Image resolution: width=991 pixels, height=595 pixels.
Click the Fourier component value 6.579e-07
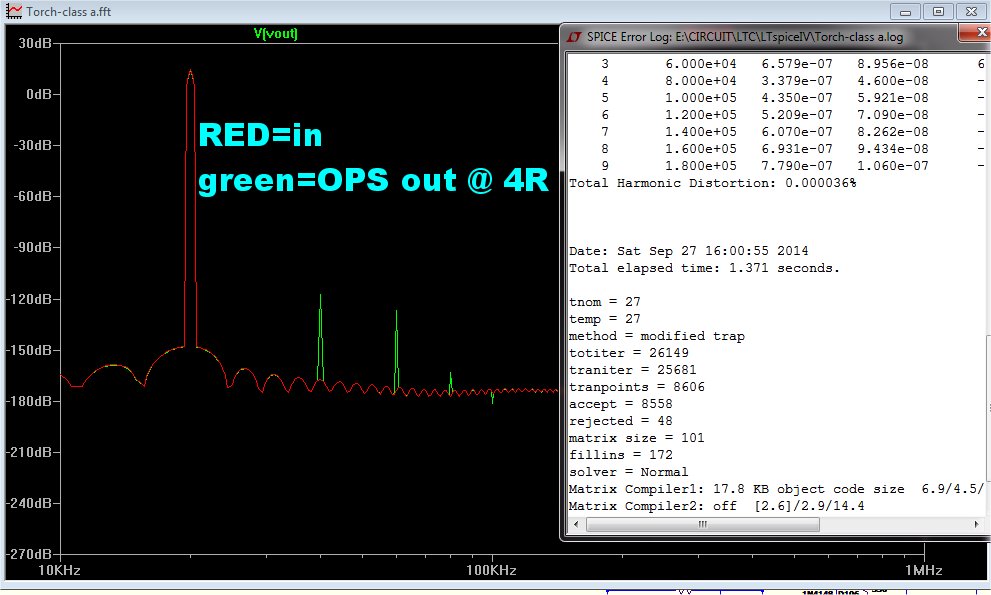796,64
